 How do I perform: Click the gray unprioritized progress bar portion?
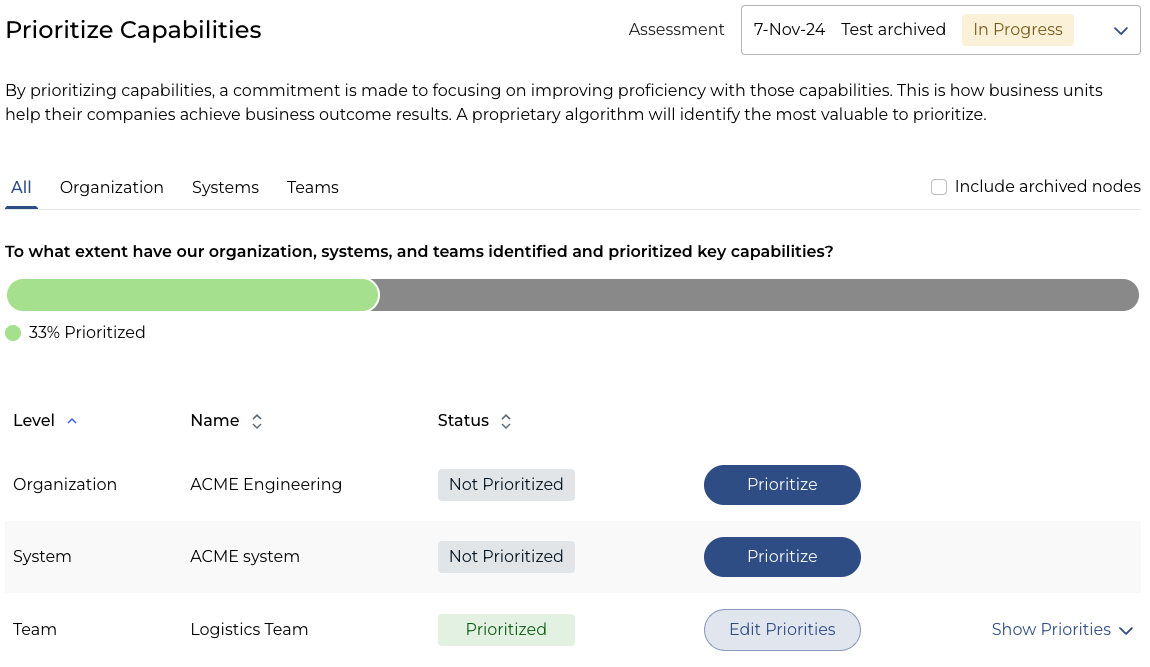[x=758, y=295]
